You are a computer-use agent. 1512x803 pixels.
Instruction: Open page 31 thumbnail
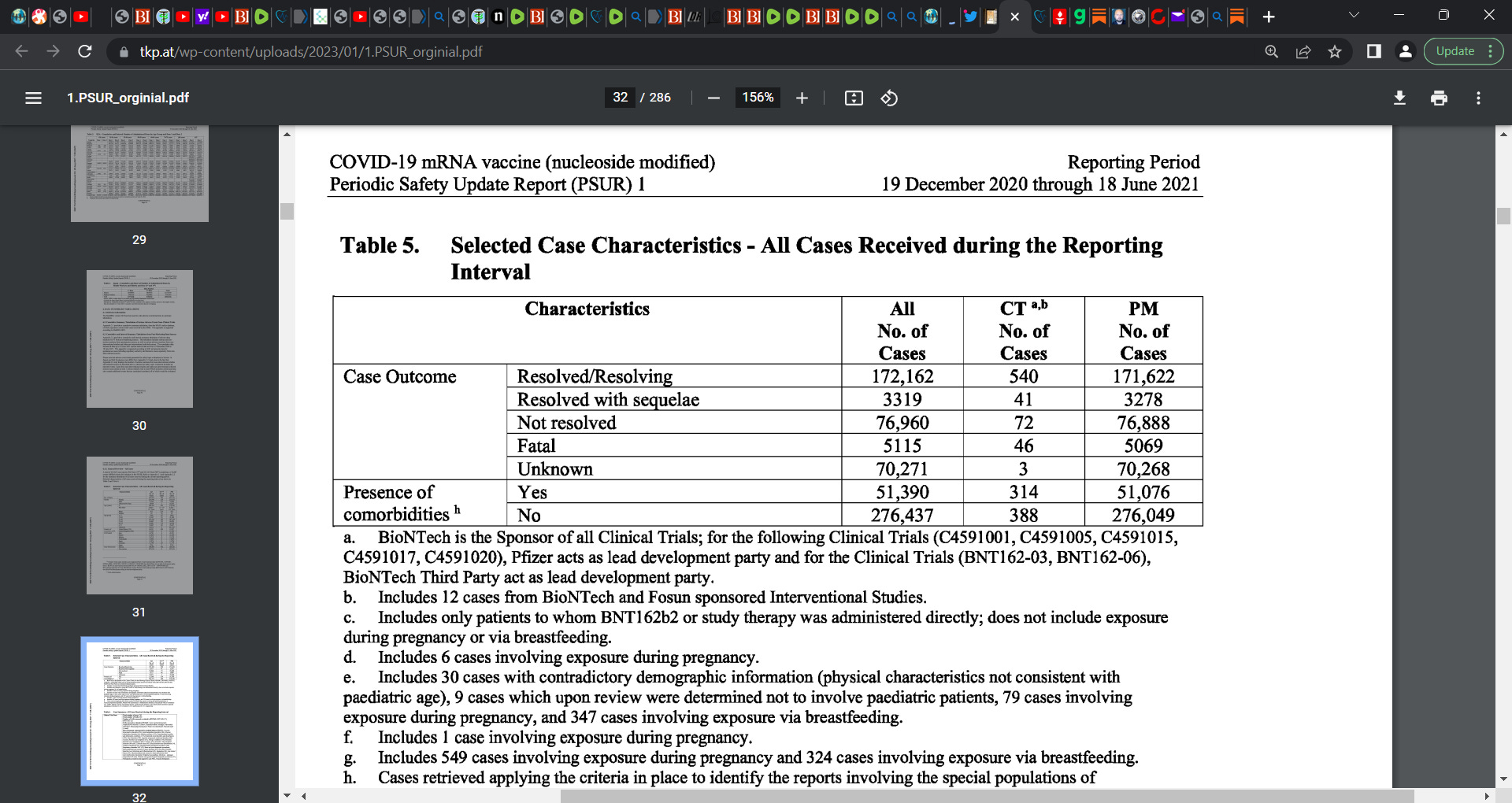139,525
